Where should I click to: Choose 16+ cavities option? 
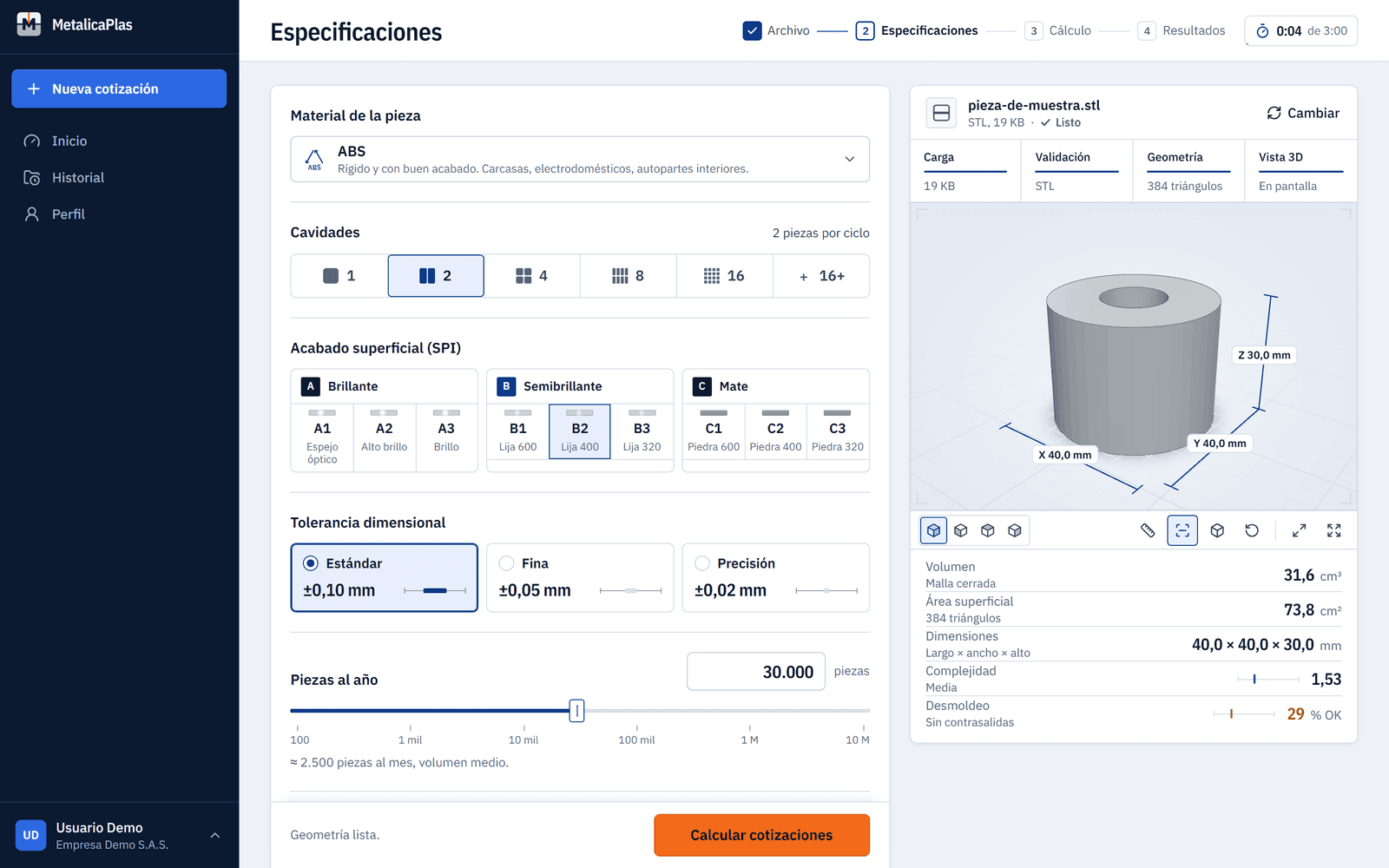821,276
